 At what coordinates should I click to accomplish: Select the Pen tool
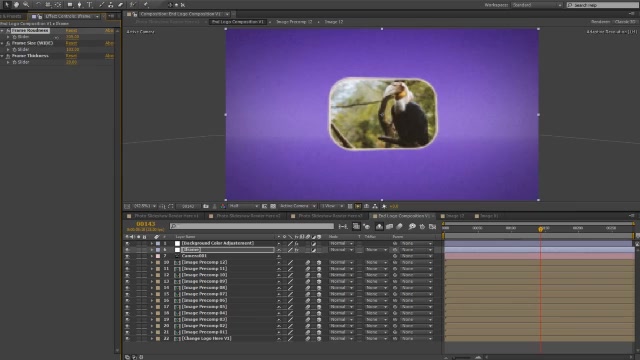pyautogui.click(x=80, y=4)
